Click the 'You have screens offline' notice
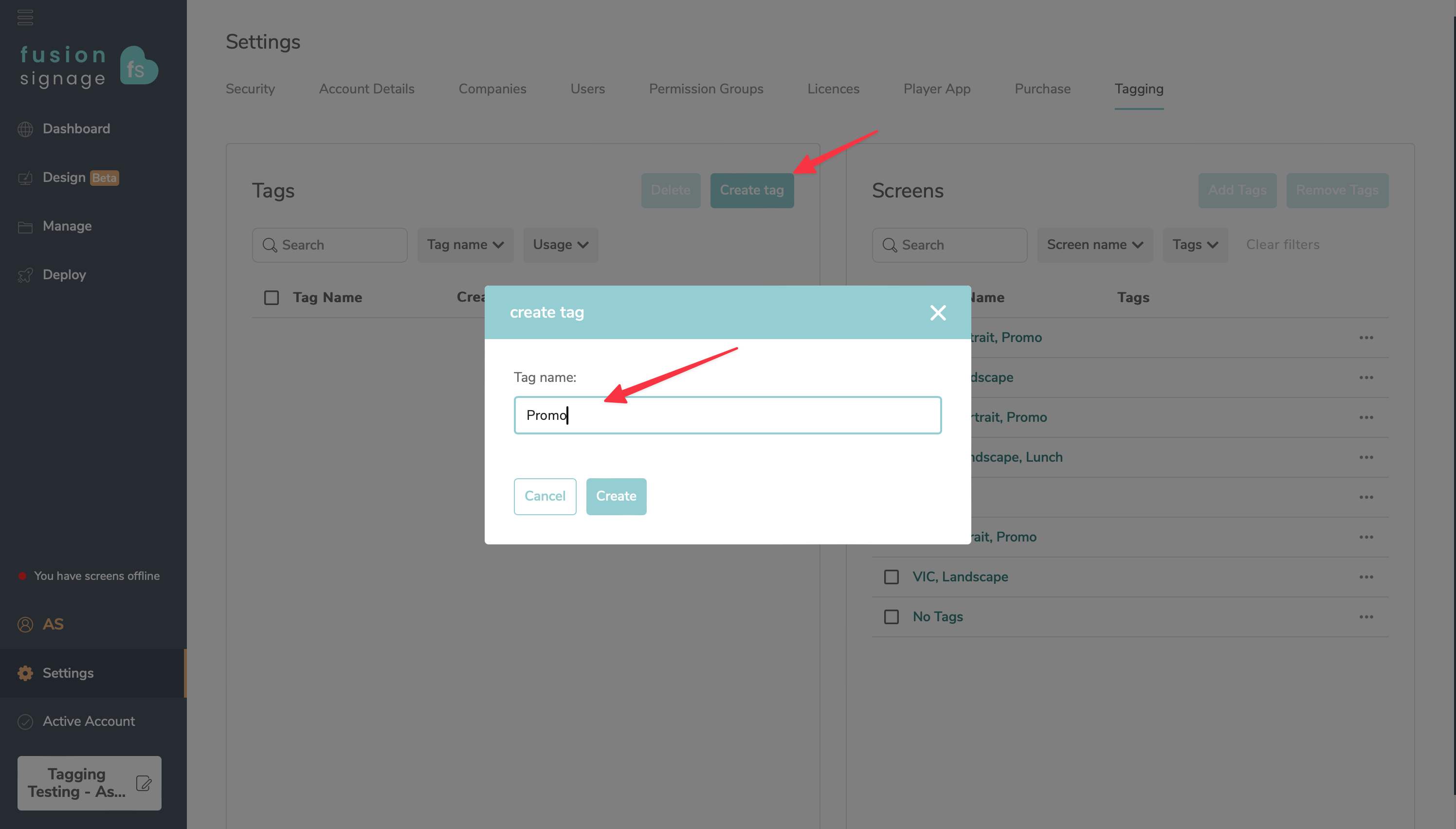This screenshot has width=1456, height=829. pyautogui.click(x=89, y=576)
